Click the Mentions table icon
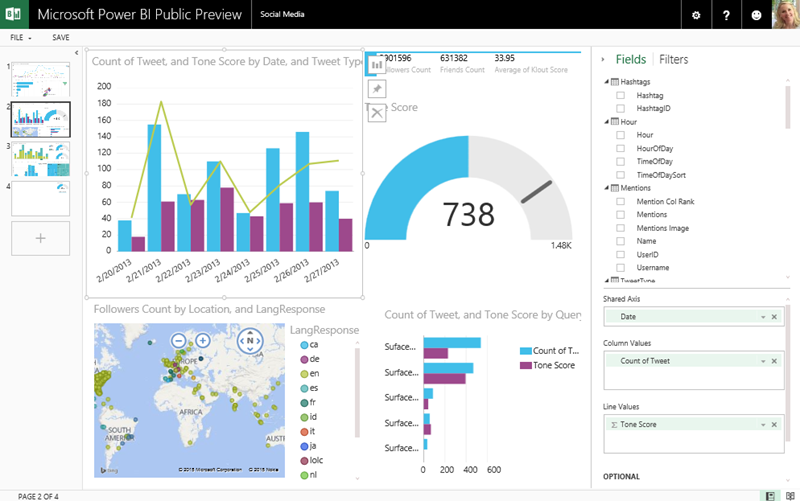800x501 pixels. pos(615,188)
